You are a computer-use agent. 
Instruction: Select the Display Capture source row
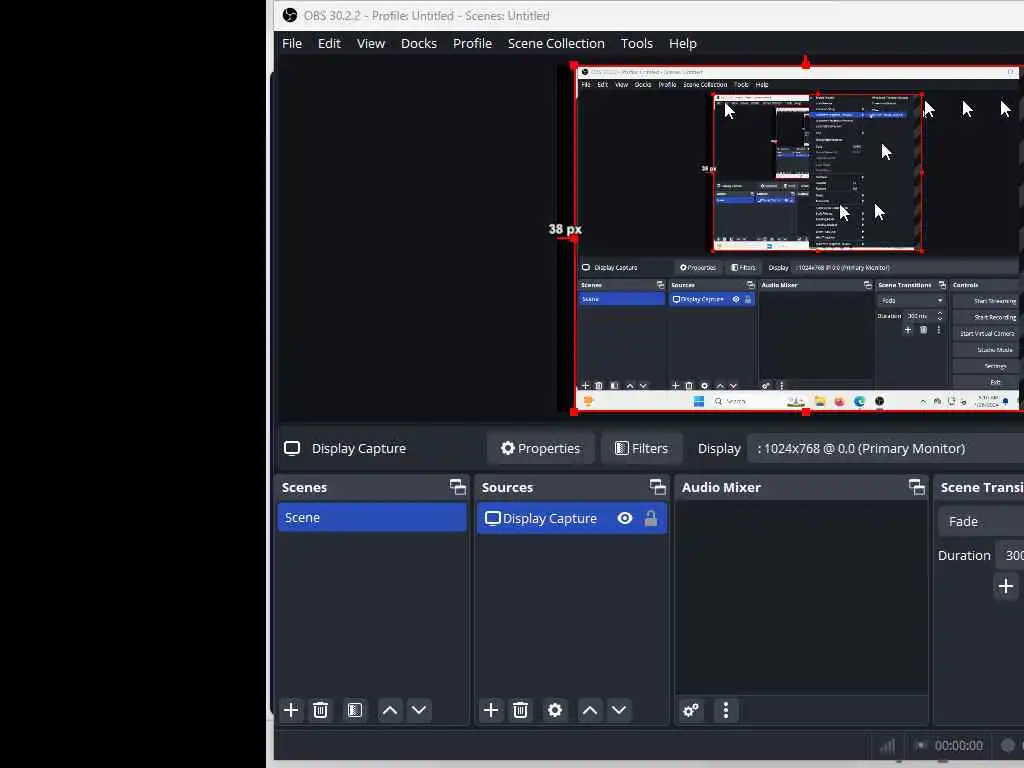click(x=571, y=518)
